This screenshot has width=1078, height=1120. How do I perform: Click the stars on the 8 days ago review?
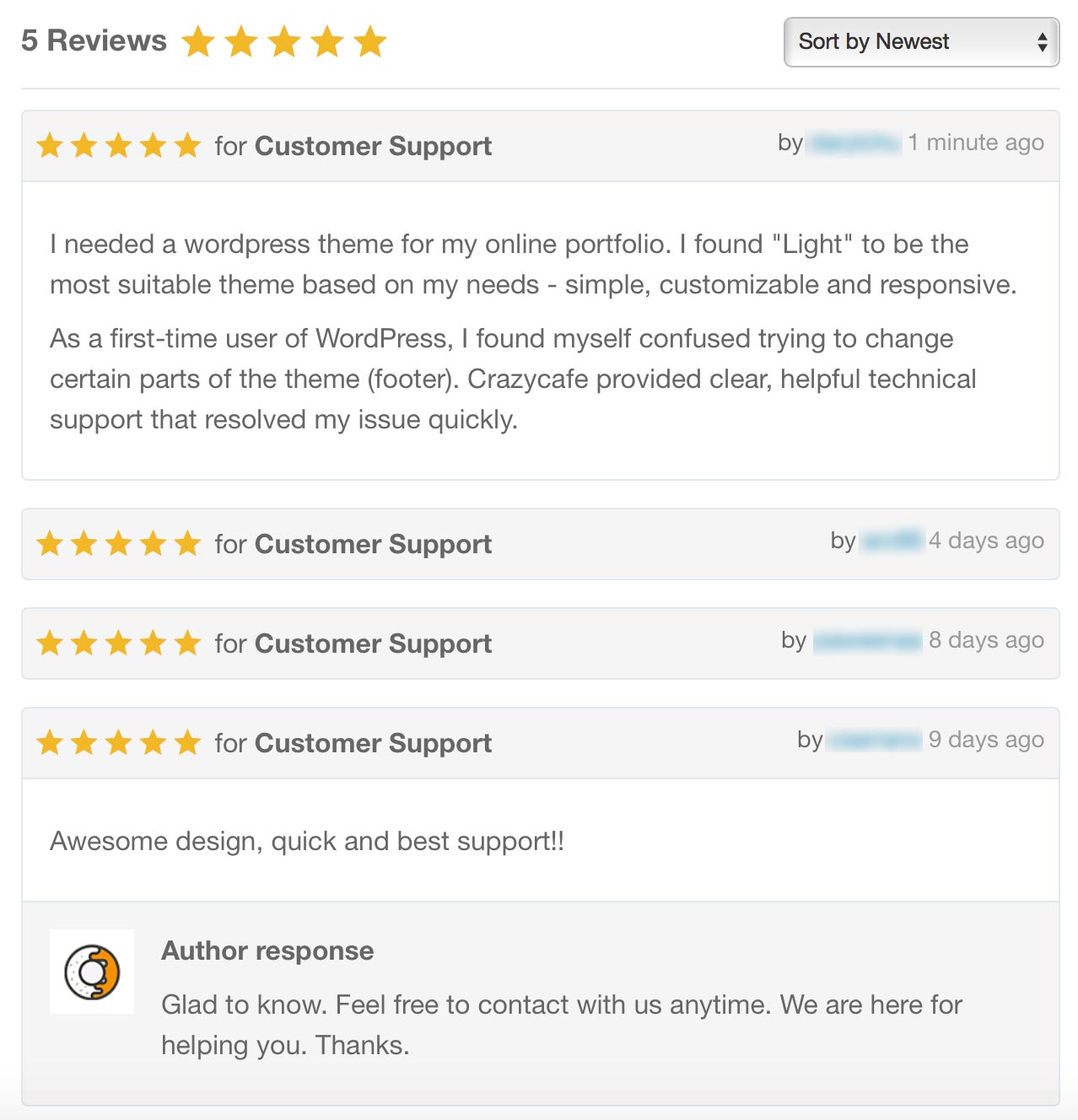(119, 643)
